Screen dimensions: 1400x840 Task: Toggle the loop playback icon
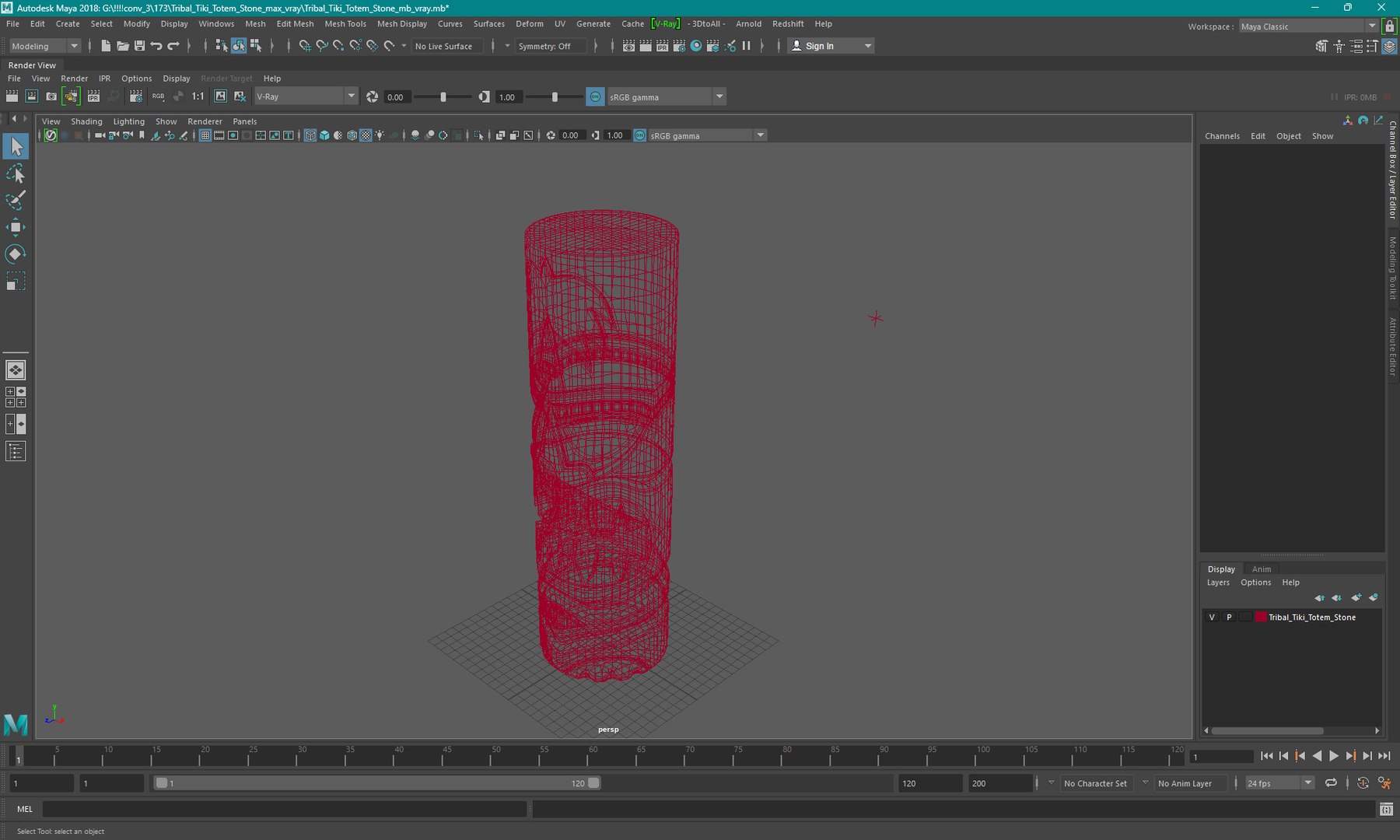coord(1332,783)
